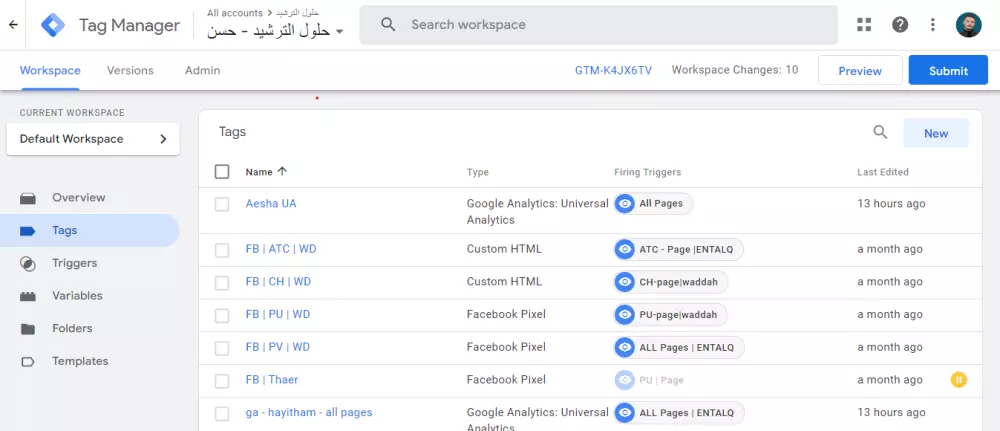Click the Submit button

point(948,71)
